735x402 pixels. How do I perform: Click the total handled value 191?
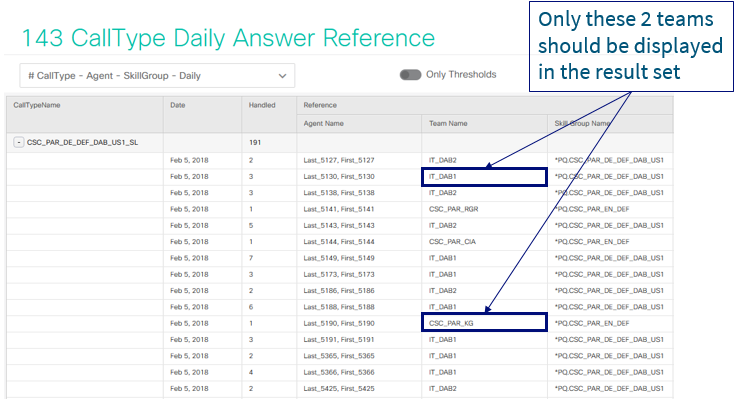[255, 142]
